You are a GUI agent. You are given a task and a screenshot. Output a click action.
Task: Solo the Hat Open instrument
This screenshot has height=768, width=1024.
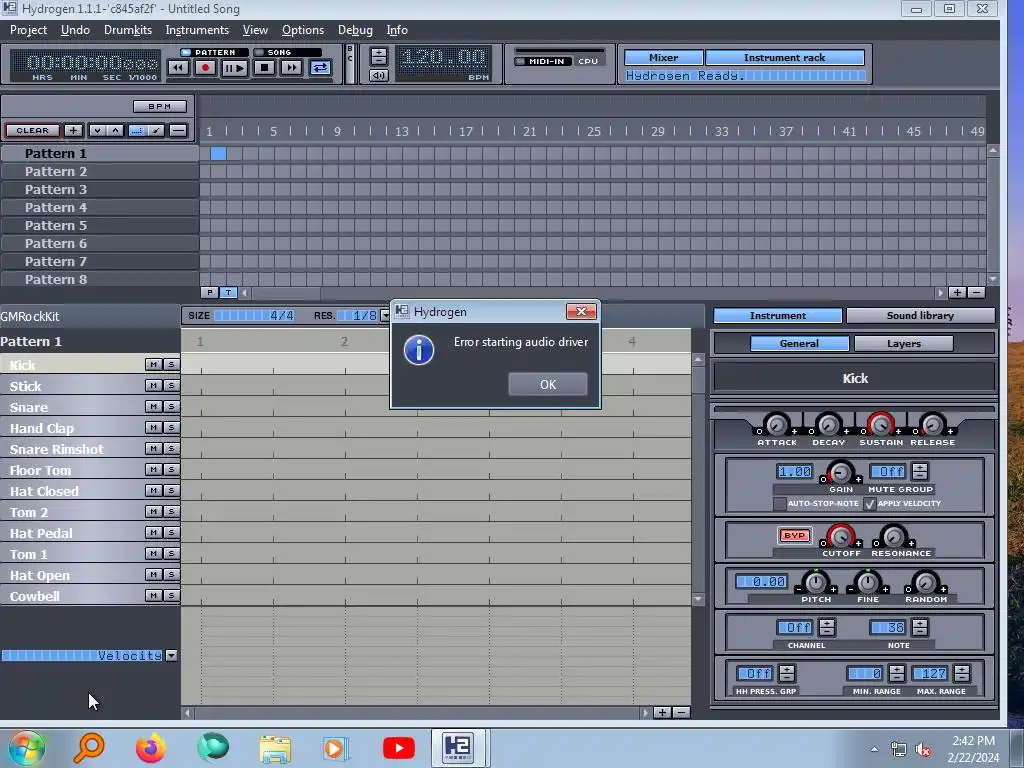pyautogui.click(x=171, y=574)
